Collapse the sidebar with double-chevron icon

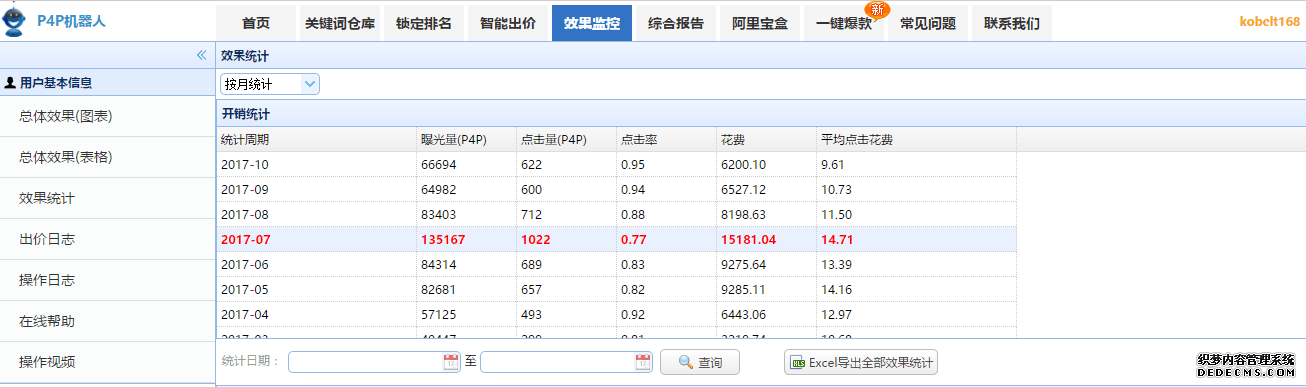click(201, 55)
